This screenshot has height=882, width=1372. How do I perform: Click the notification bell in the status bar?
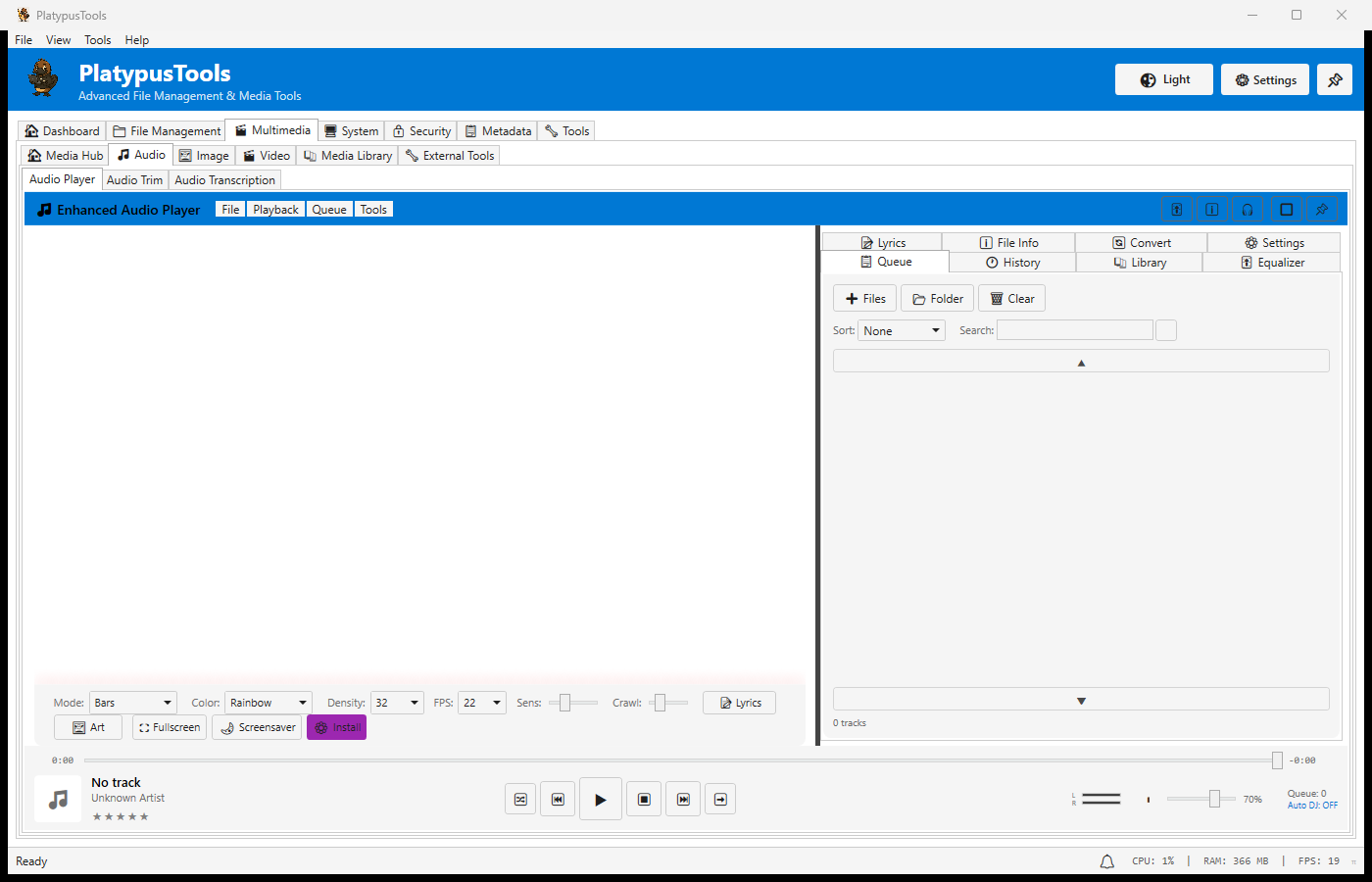1106,860
